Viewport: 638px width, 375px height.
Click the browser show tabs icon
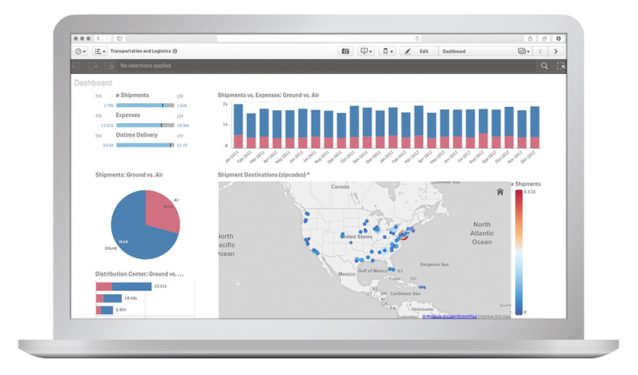coord(544,39)
